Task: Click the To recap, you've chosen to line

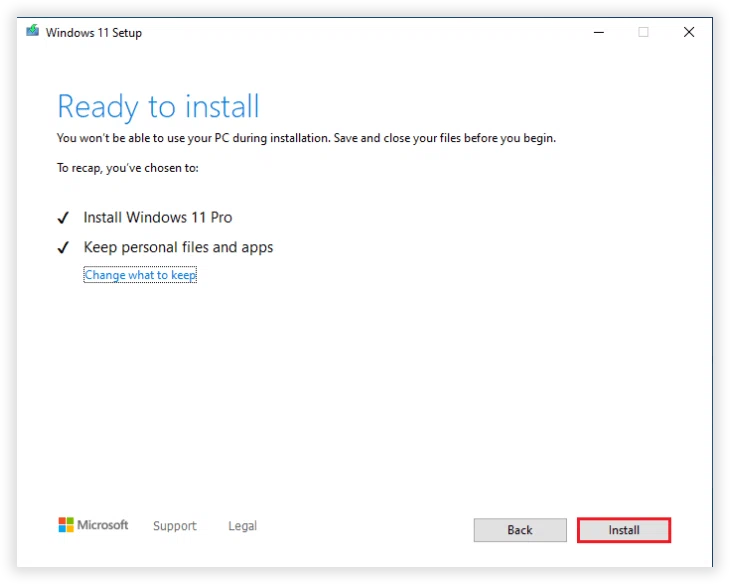Action: click(x=128, y=168)
